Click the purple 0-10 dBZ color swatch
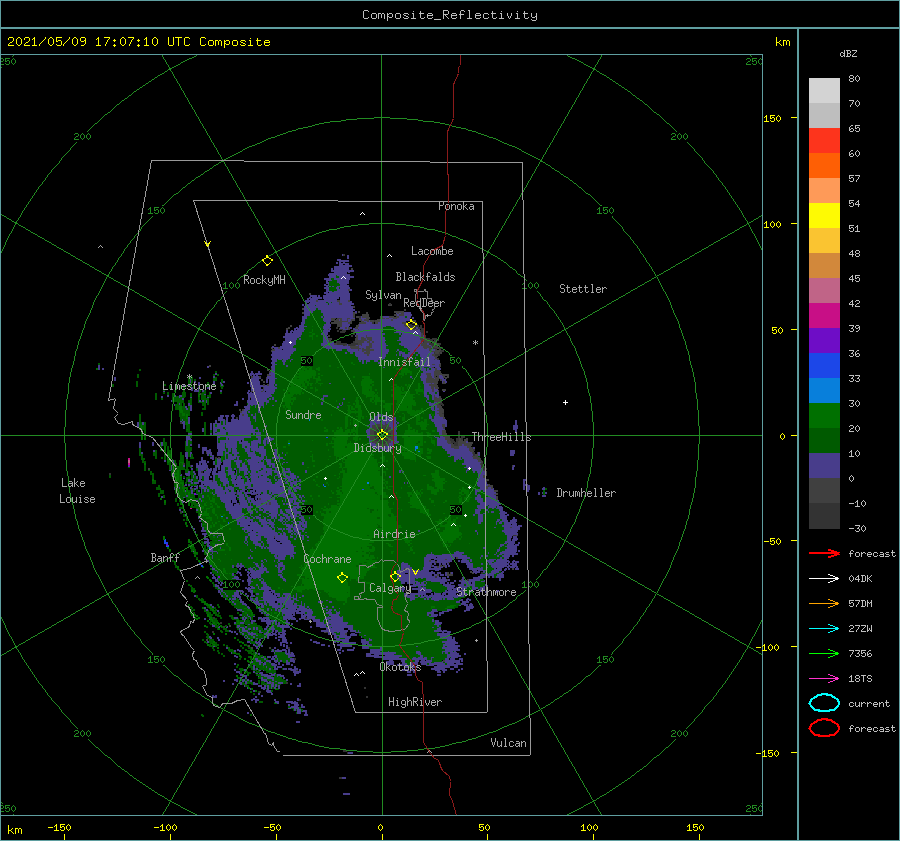 pyautogui.click(x=824, y=466)
